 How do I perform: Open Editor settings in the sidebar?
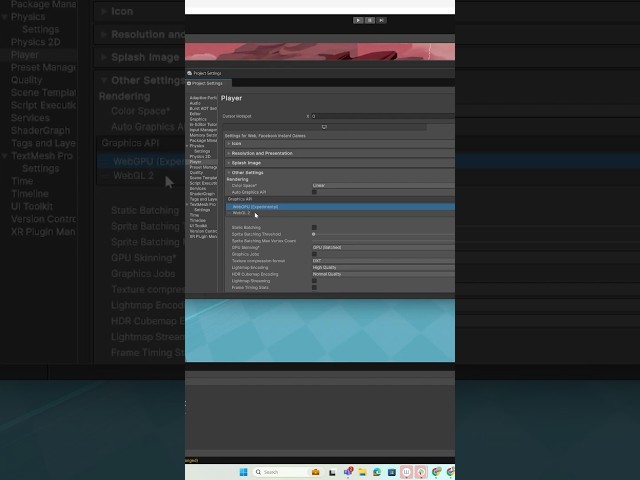(195, 114)
